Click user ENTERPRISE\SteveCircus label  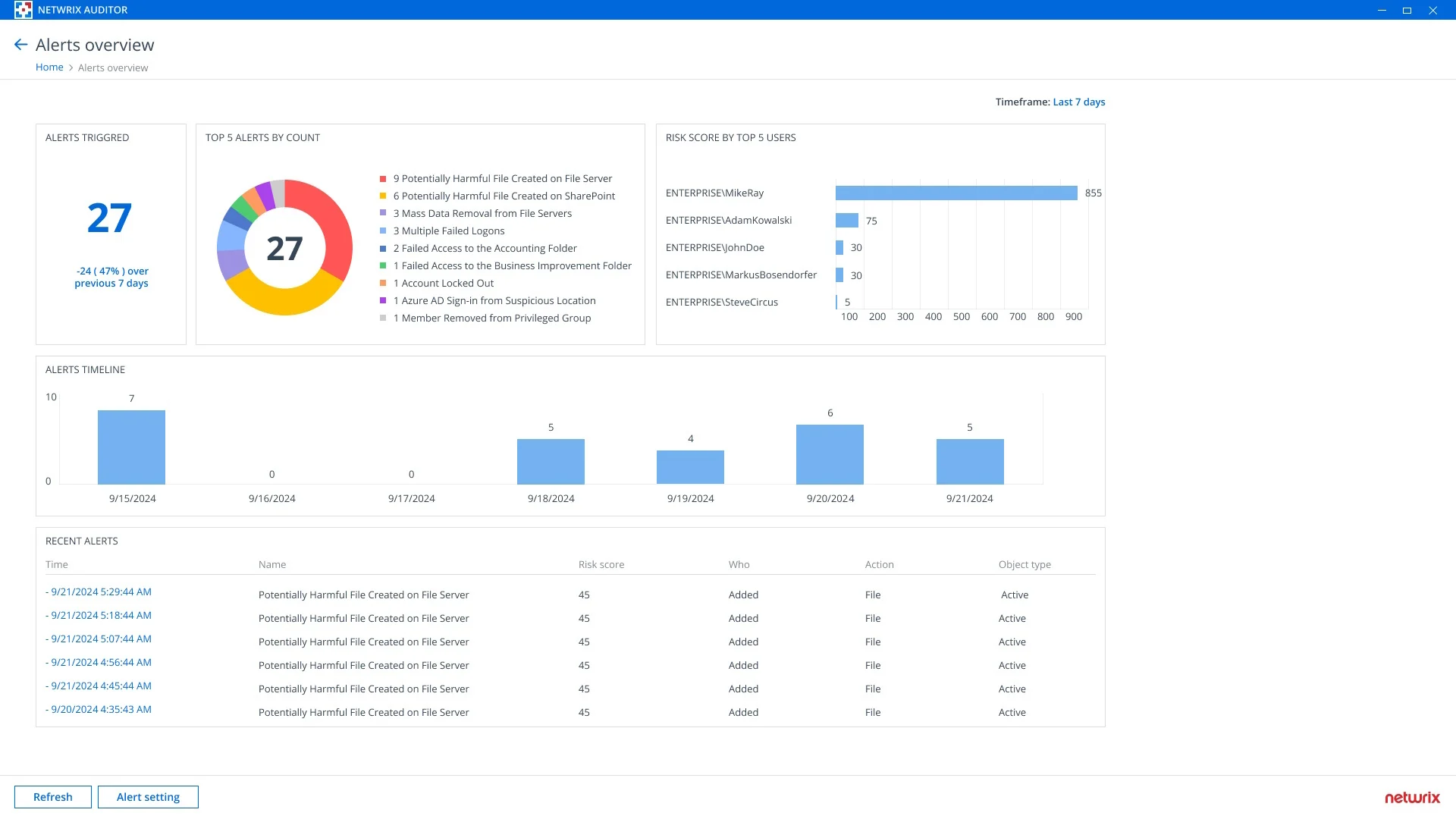722,302
